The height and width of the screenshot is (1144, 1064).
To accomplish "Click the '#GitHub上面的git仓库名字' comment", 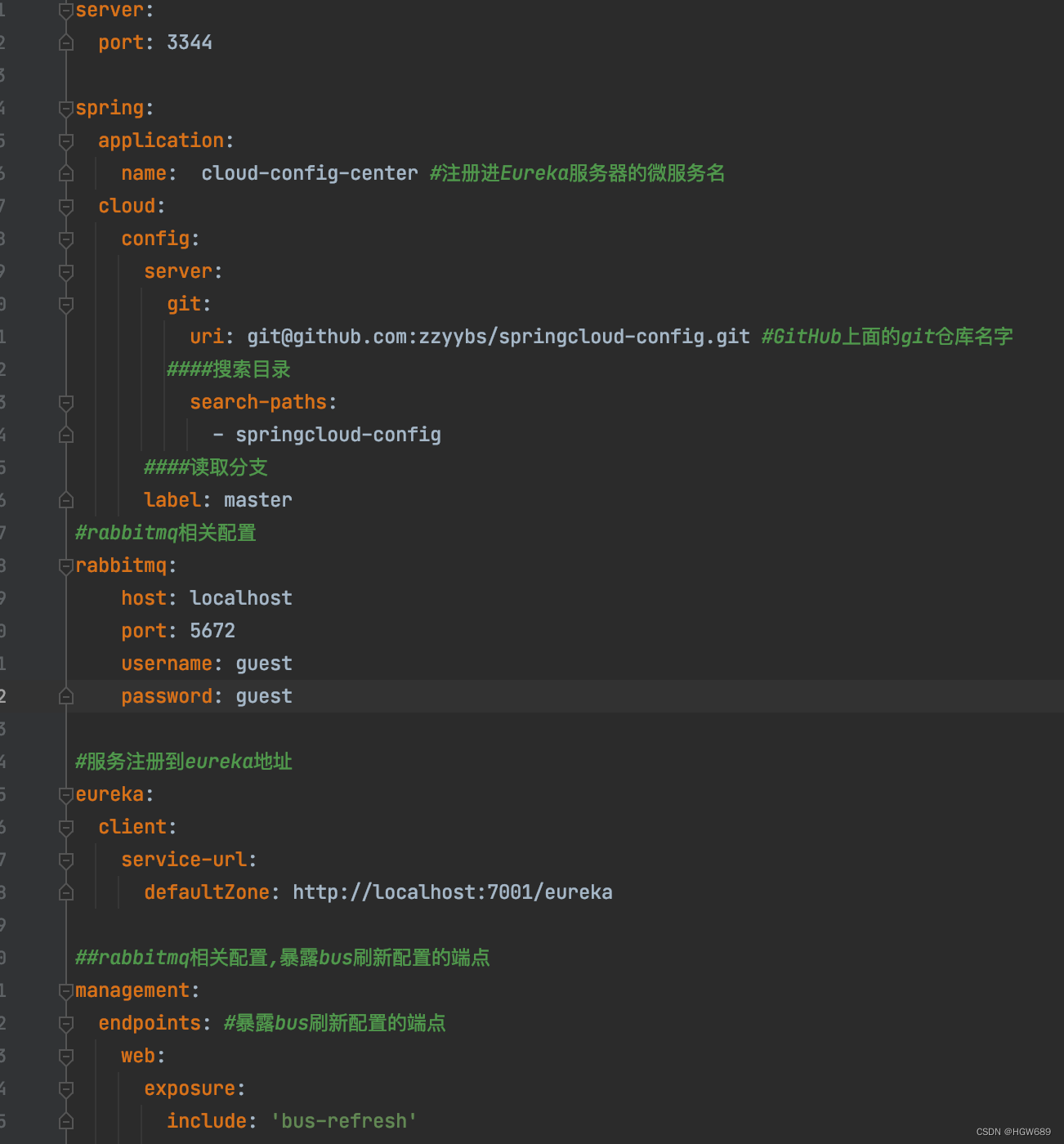I will (x=887, y=337).
